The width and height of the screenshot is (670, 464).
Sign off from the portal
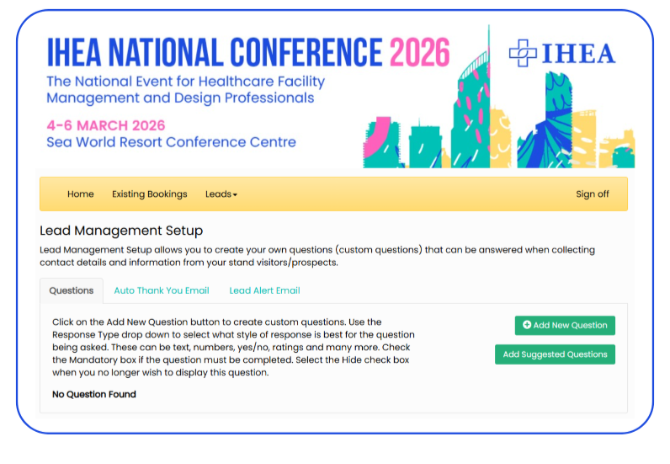coord(592,194)
